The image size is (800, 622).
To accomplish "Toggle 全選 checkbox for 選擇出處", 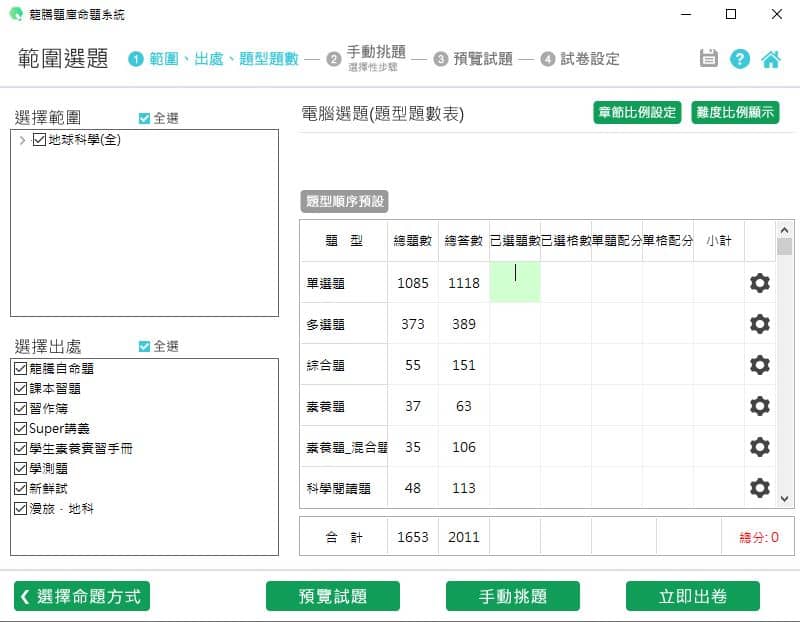I will click(x=144, y=346).
